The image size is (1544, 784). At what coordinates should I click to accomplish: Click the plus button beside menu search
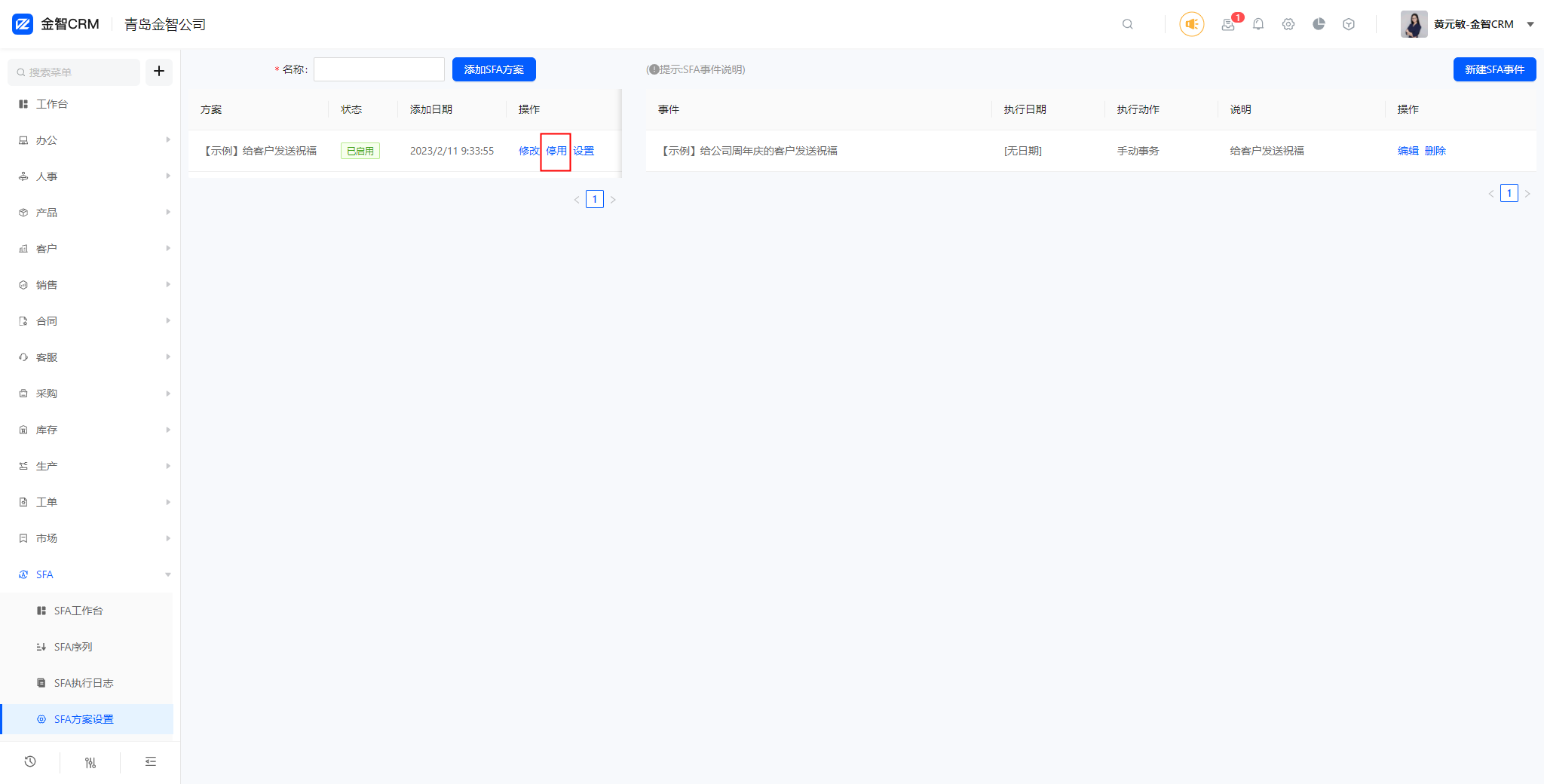[159, 72]
